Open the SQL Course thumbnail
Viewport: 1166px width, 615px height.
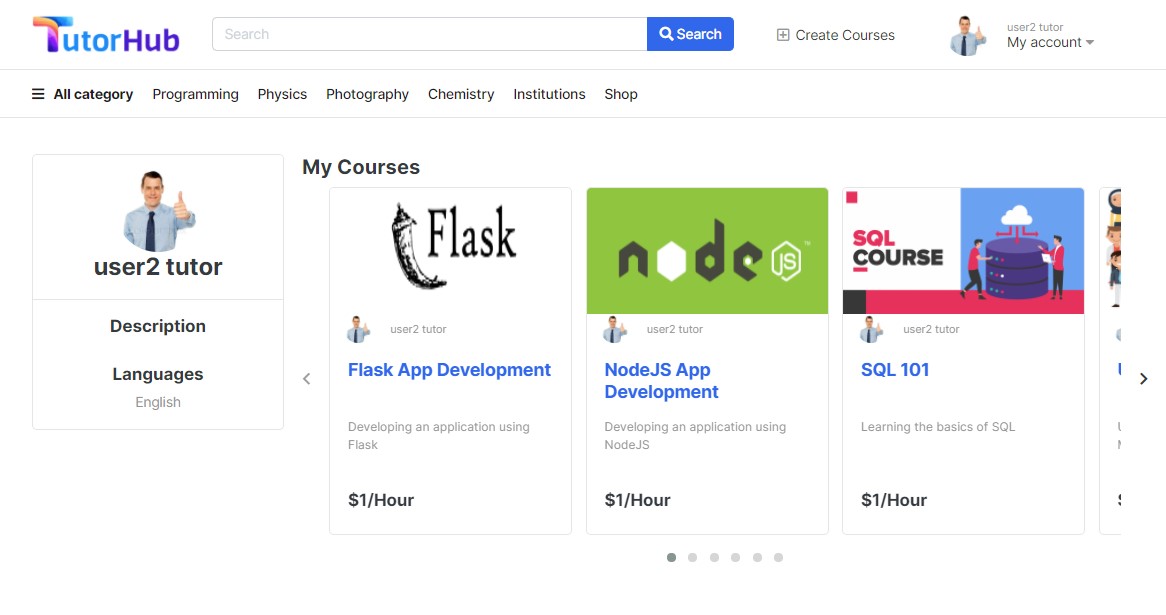963,251
